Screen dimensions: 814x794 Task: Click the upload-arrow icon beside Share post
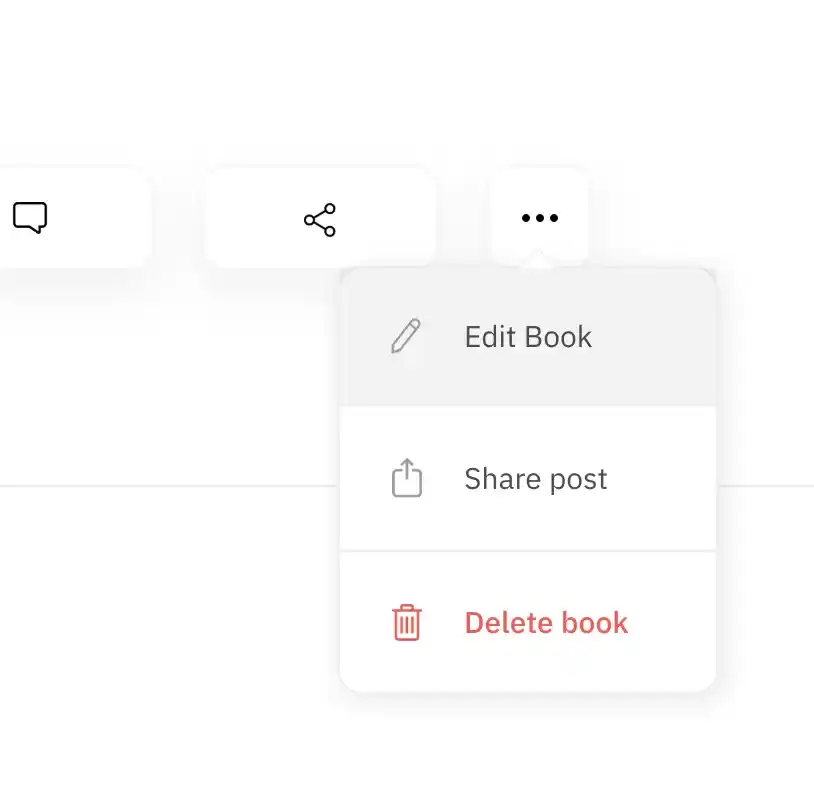click(x=406, y=478)
